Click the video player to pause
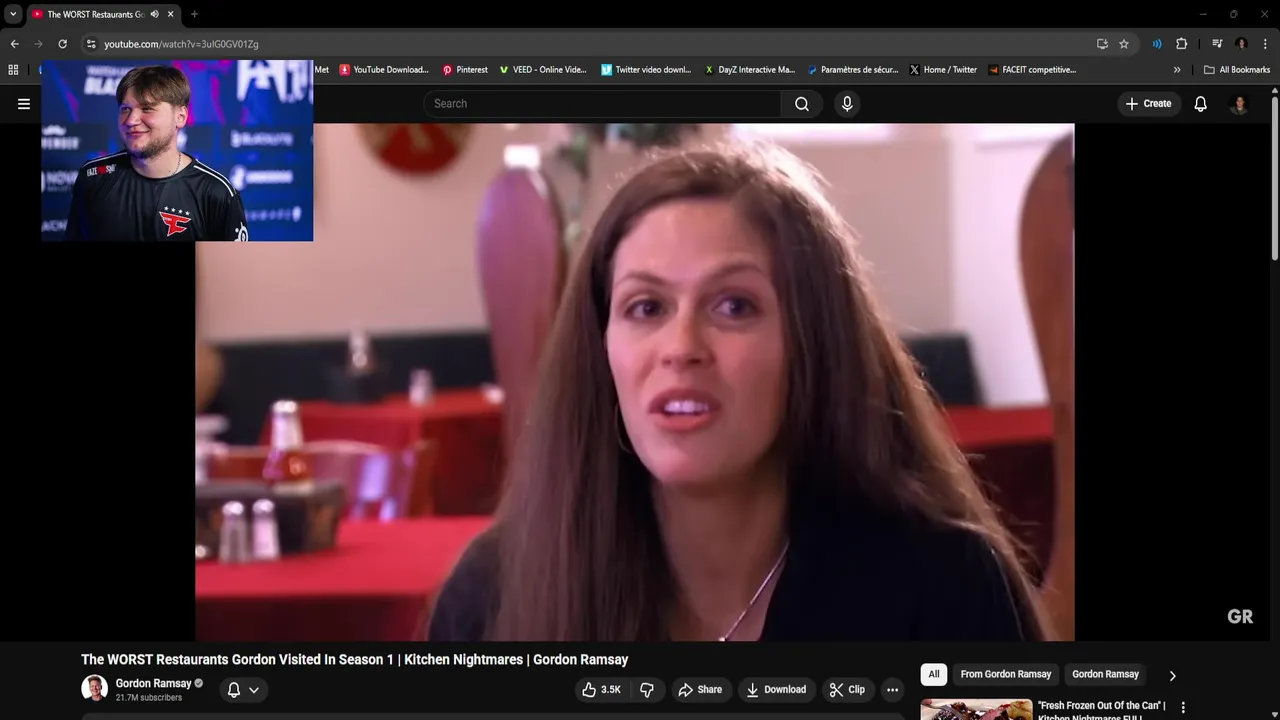Screen dimensions: 1280x720 click(x=635, y=382)
